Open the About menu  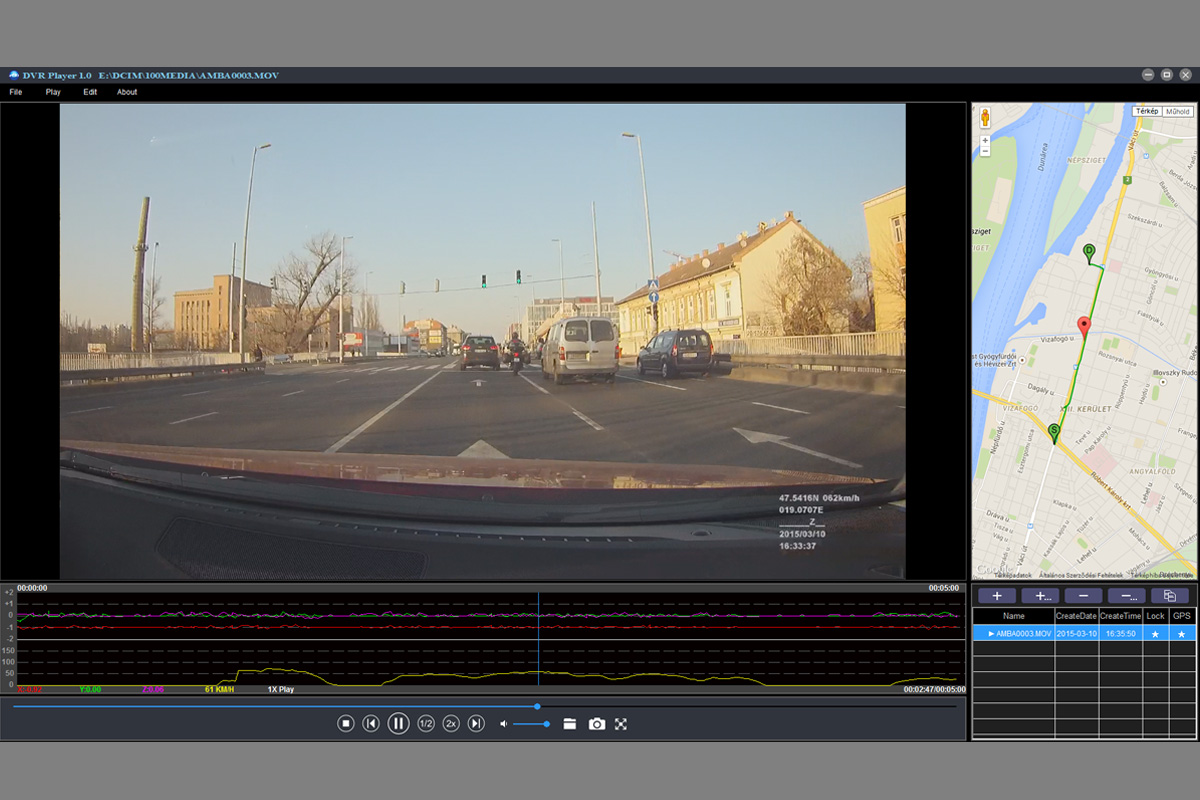pyautogui.click(x=127, y=92)
